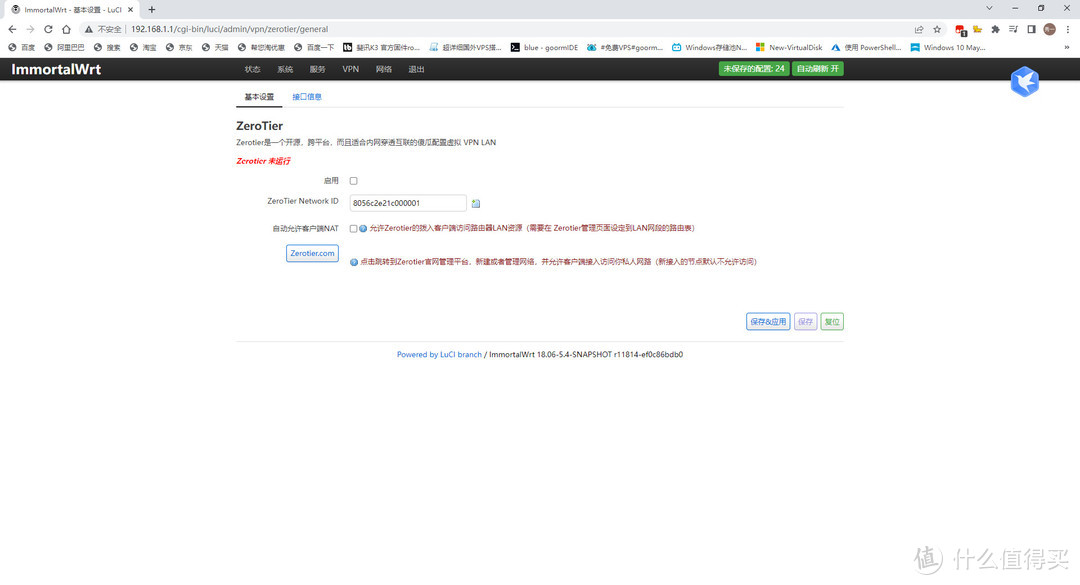Tick the 自动允许客户端NAT checkbox
Viewport: 1080px width, 585px height.
(x=353, y=228)
